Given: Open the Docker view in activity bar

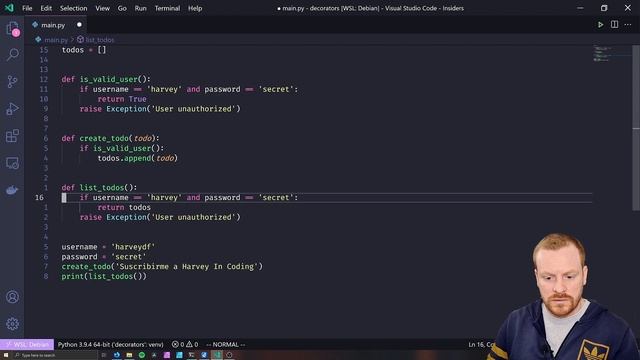Looking at the screenshot, I should 13,190.
